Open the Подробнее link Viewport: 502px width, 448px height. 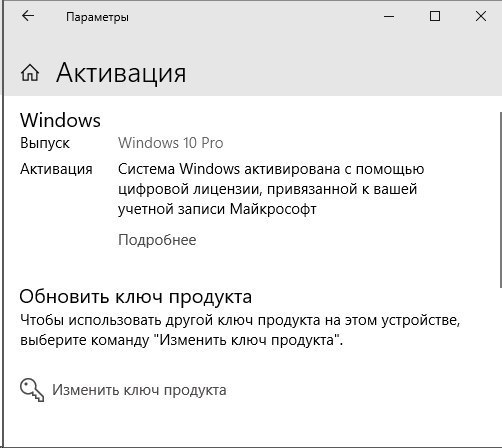coord(157,240)
